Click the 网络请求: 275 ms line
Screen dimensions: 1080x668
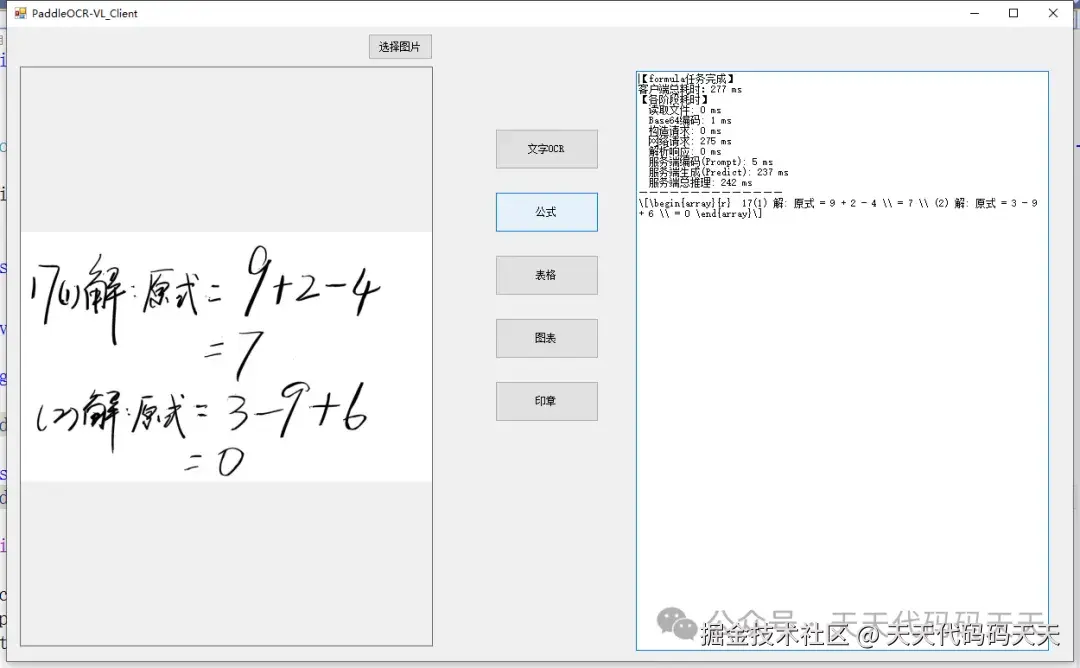690,141
